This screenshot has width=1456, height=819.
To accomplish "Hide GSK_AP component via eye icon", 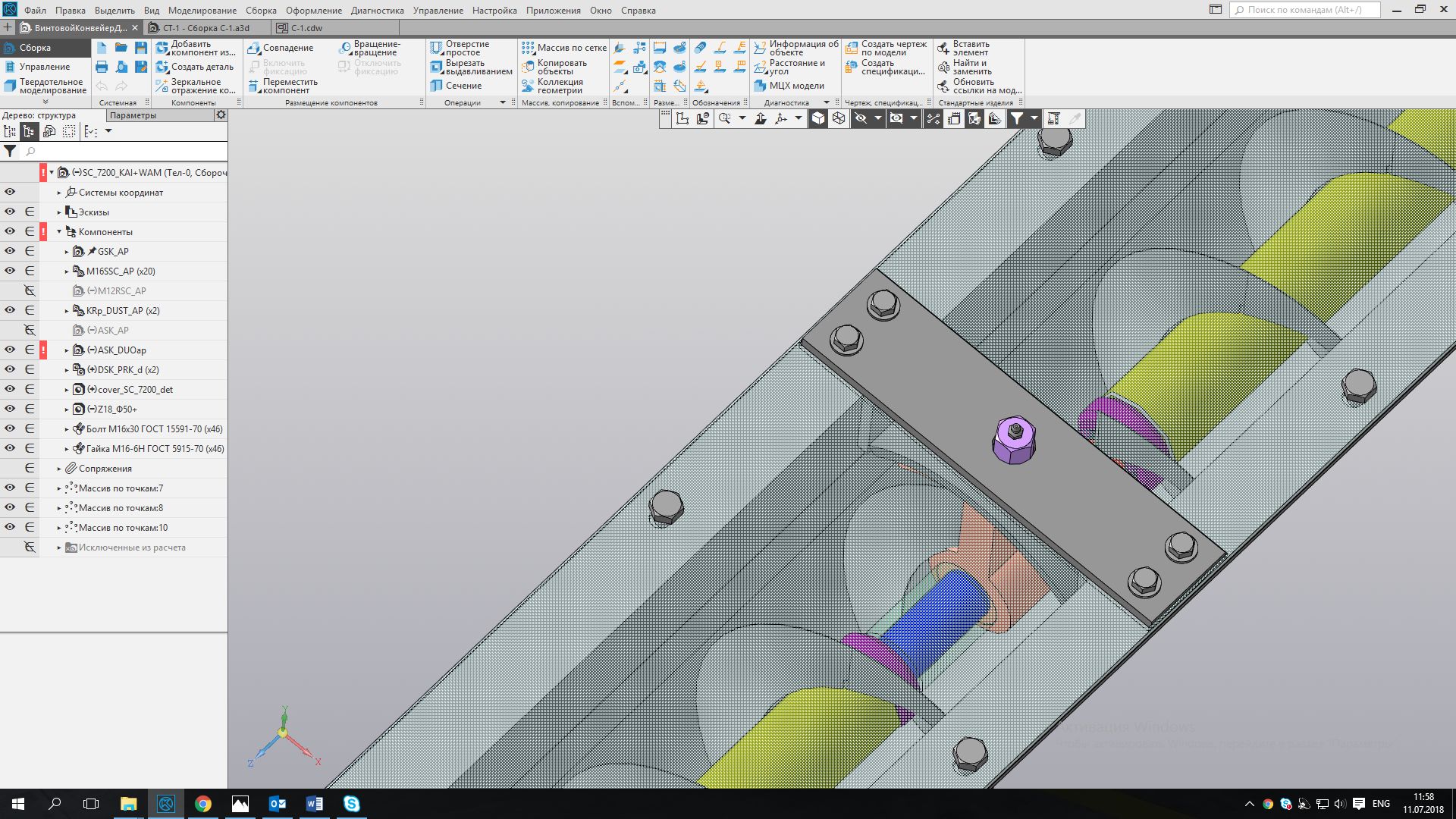I will coord(10,251).
